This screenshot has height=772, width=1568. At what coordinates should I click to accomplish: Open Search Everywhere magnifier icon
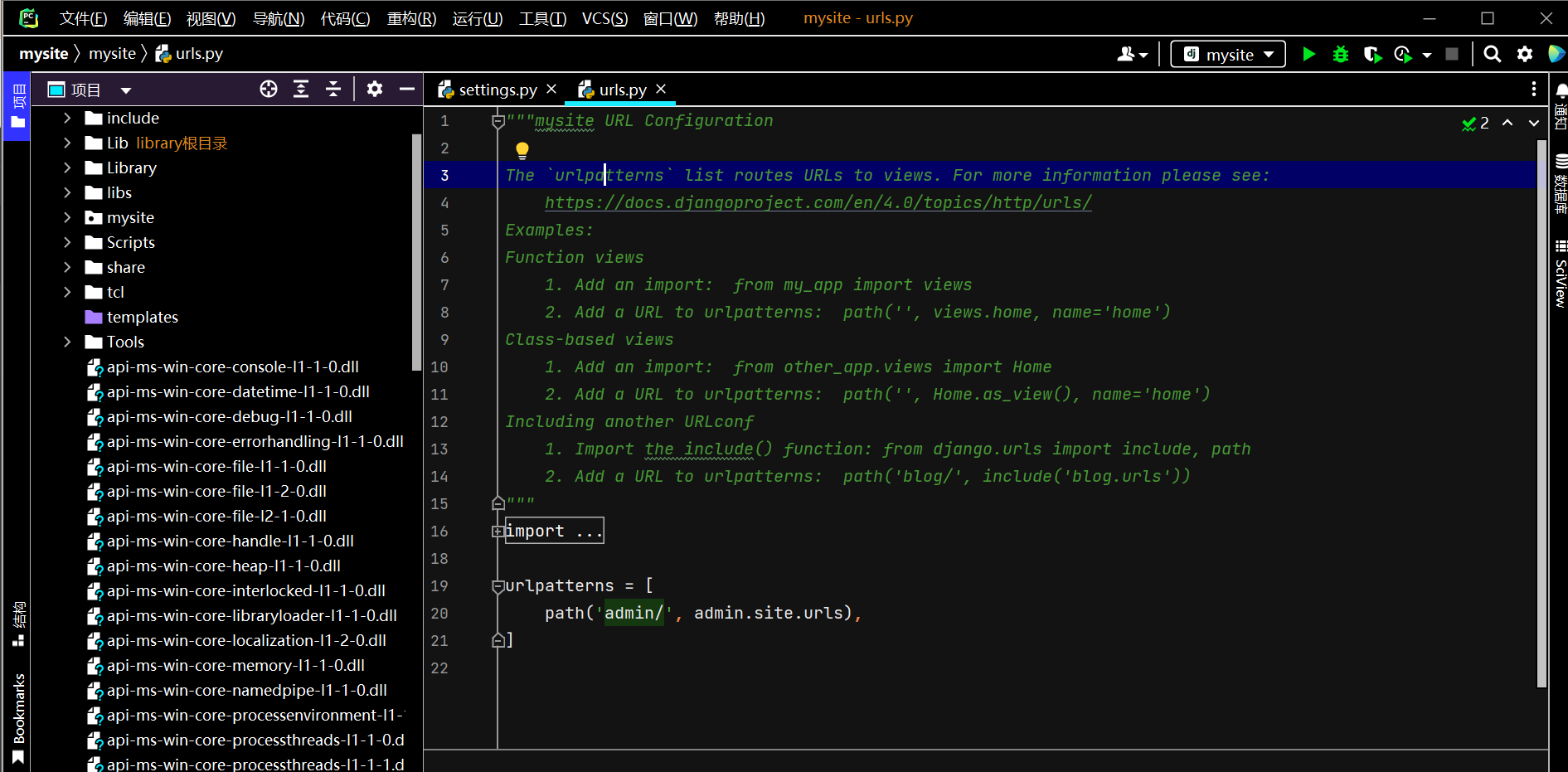[1492, 55]
